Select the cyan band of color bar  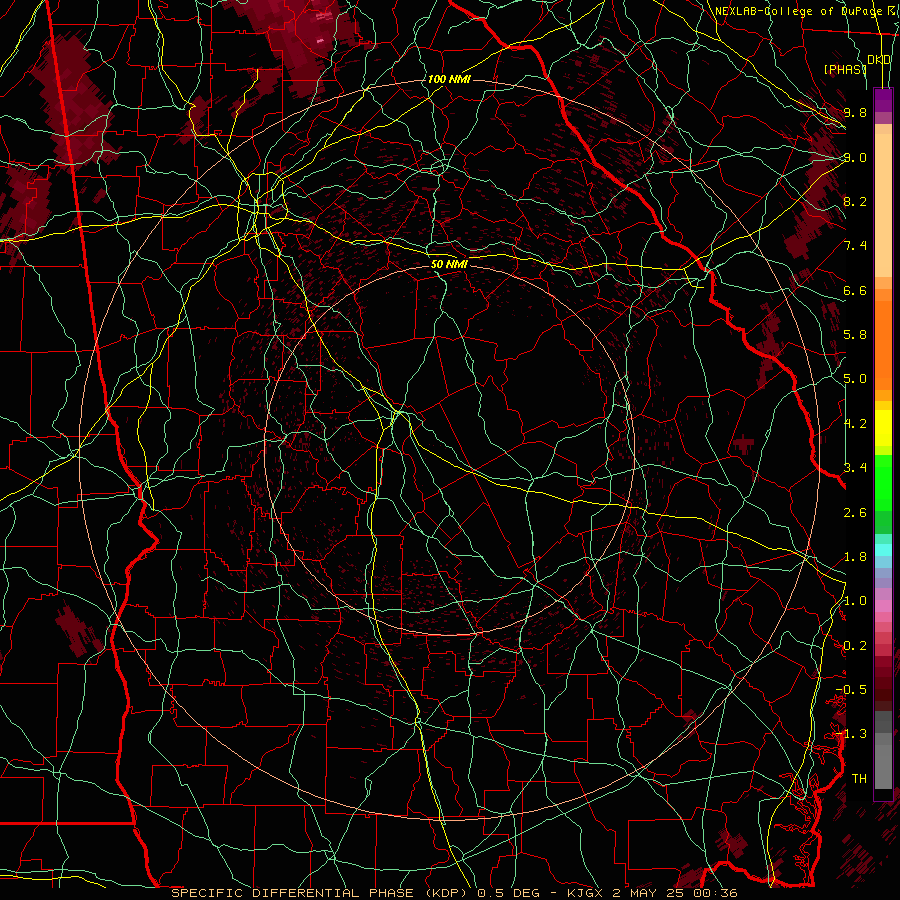click(x=883, y=550)
